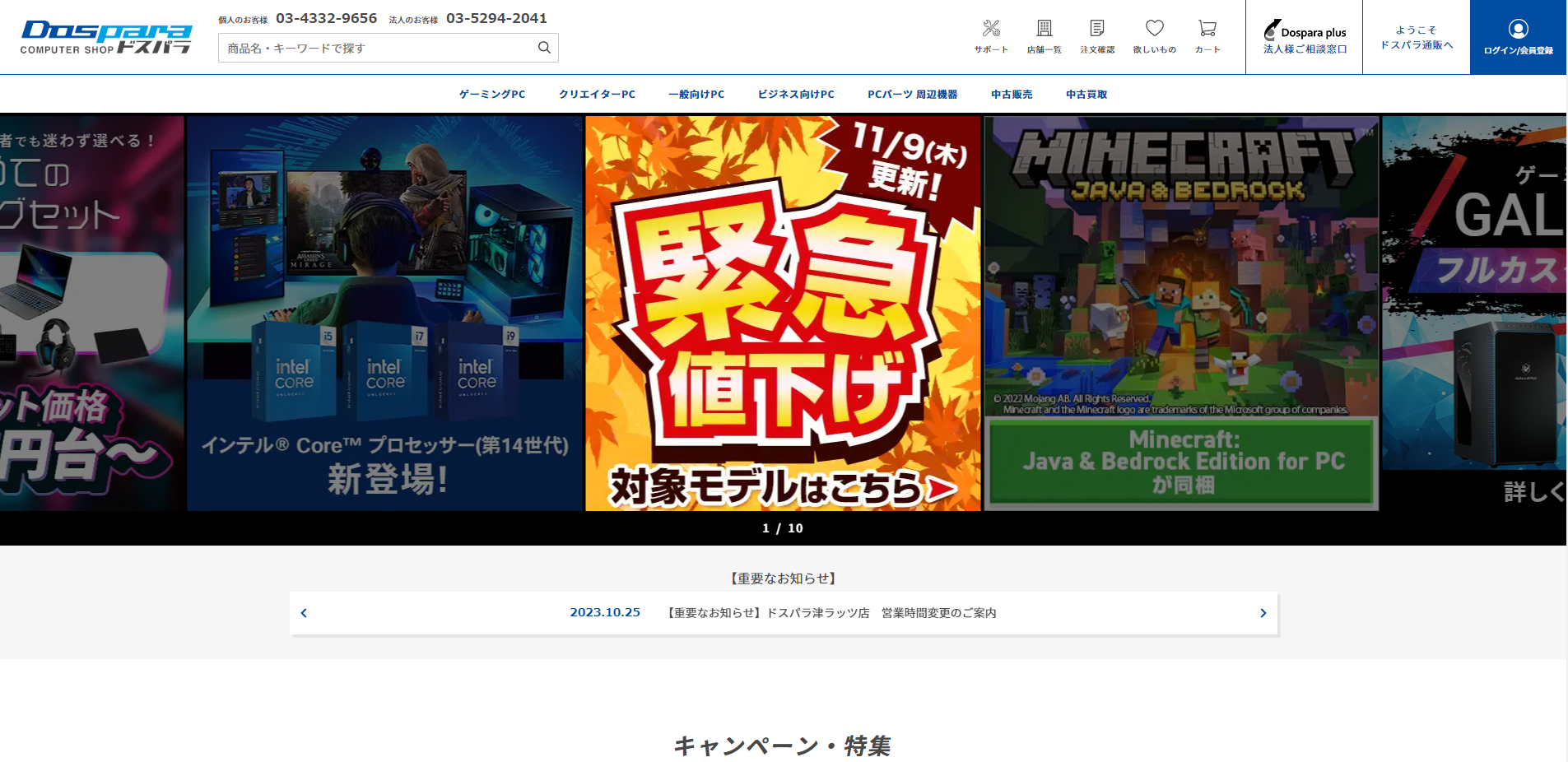
Task: Open the shopping cart icon
Action: (1207, 30)
